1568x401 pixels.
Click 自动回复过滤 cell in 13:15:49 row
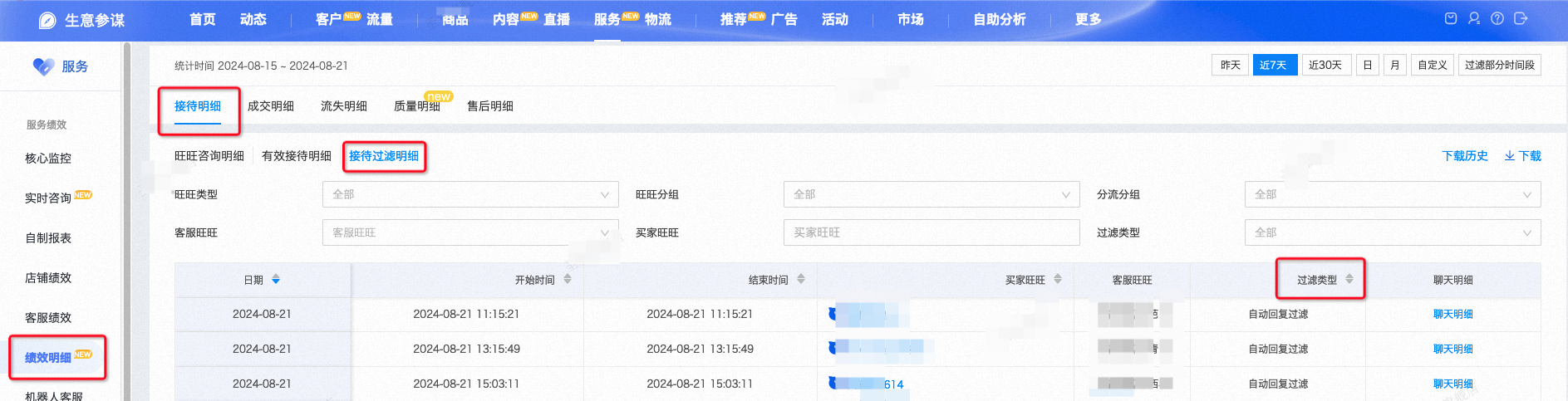click(1278, 350)
